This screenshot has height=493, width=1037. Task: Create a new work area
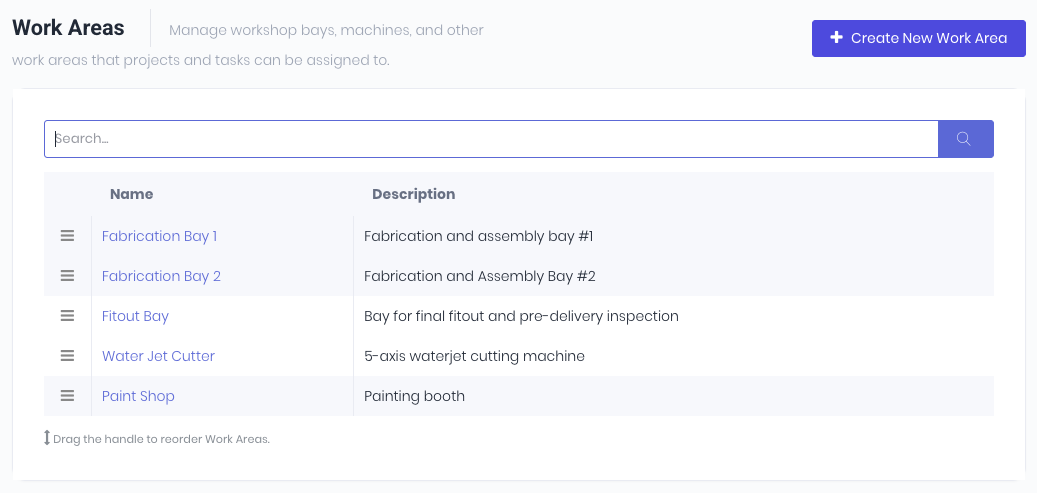coord(919,38)
